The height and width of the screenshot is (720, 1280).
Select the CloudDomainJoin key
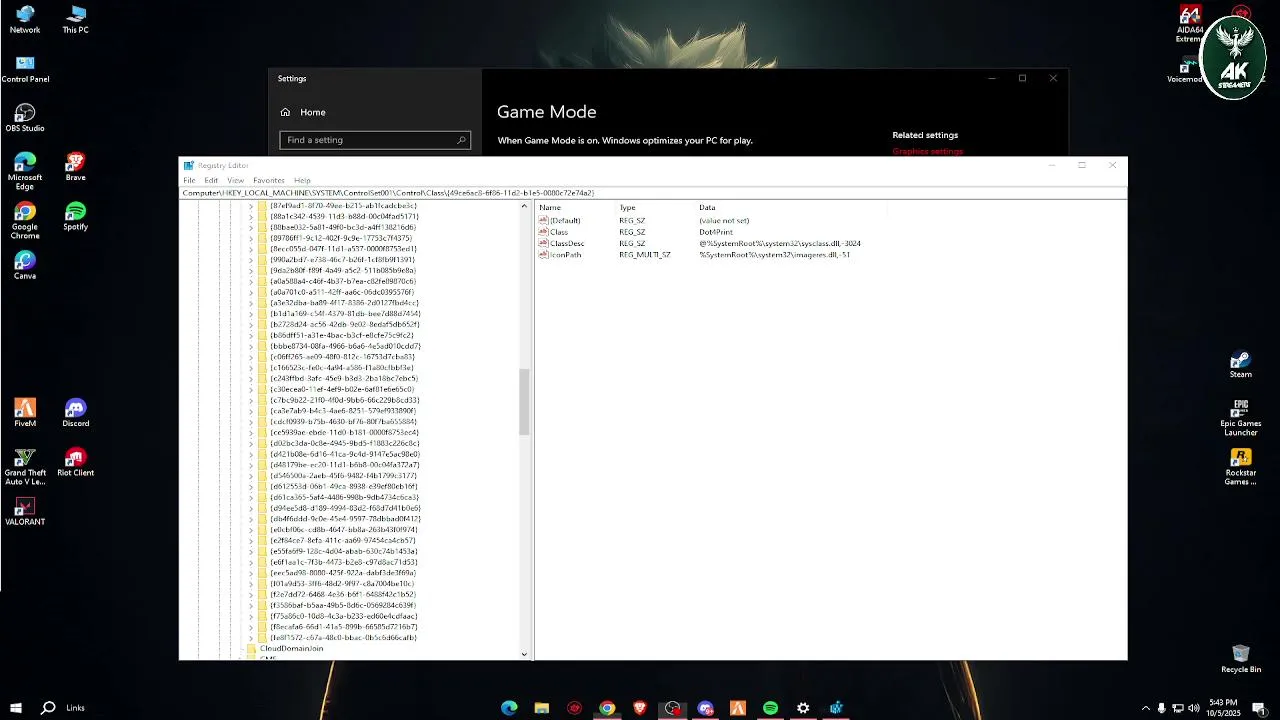291,648
